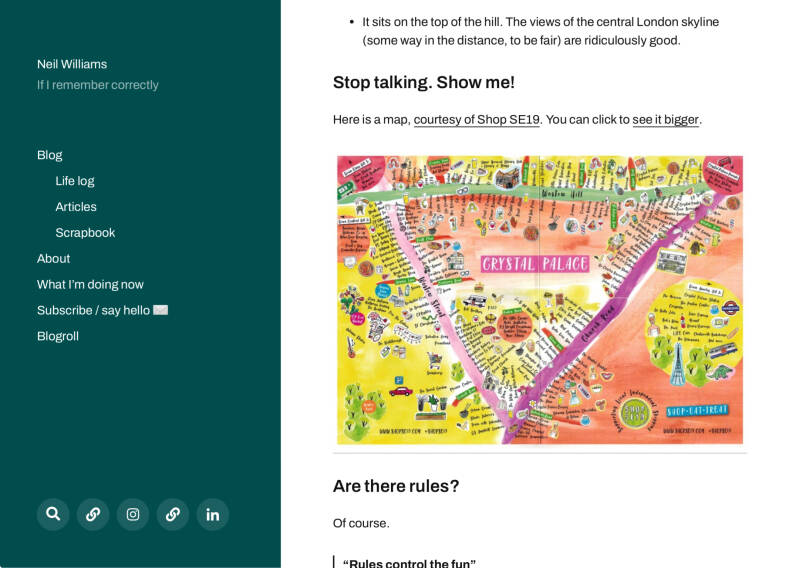Screen dimensions: 799x568
Task: Click the chain-link icon beside LinkedIn
Action: (x=173, y=514)
